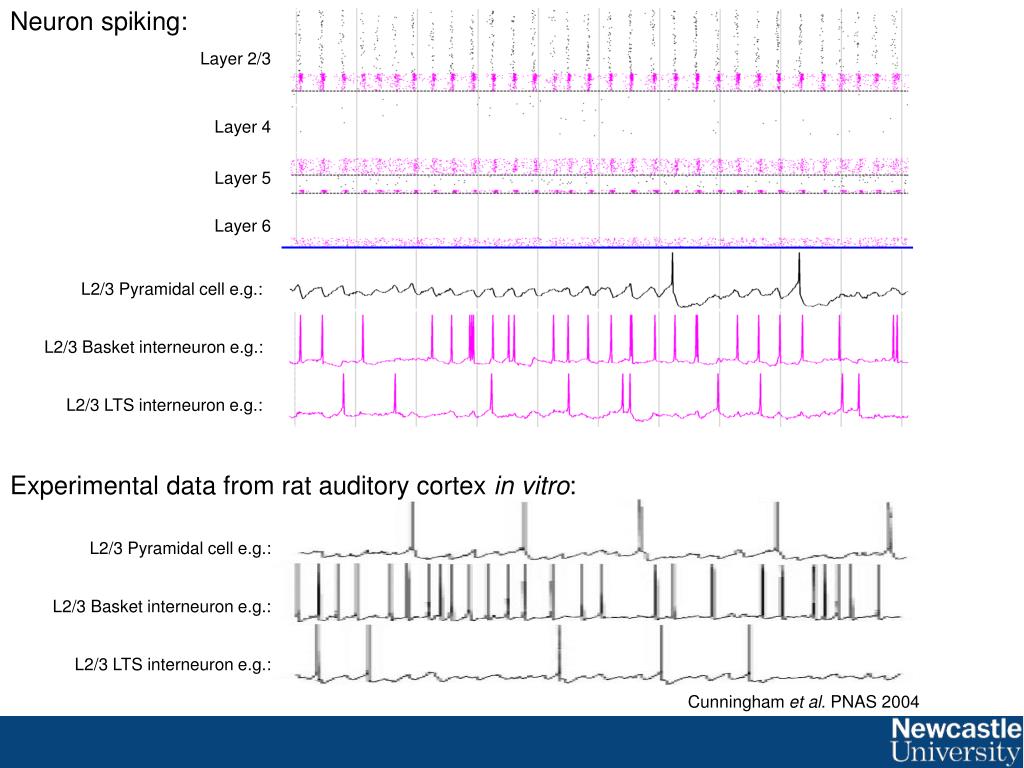
Task: Click the magenta LTS interneuron voltage trace
Action: 599,398
